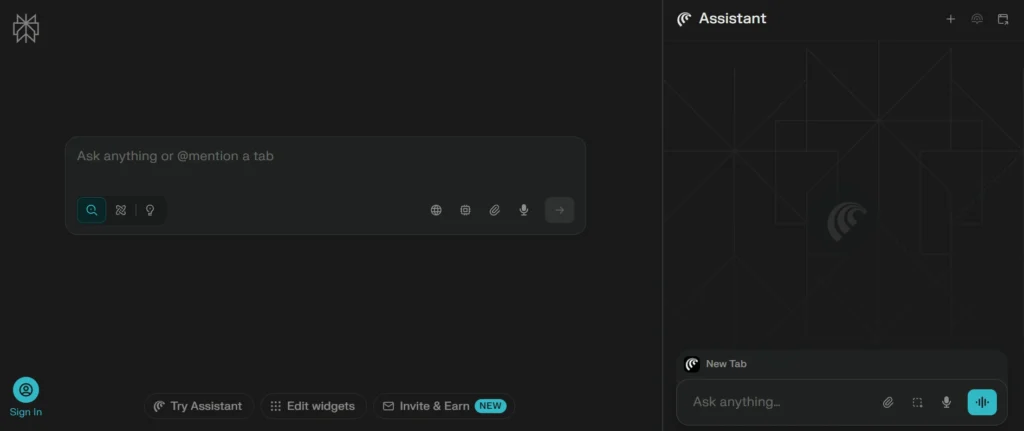This screenshot has height=431, width=1024.
Task: Pop out the Assistant panel window icon
Action: (x=1003, y=19)
